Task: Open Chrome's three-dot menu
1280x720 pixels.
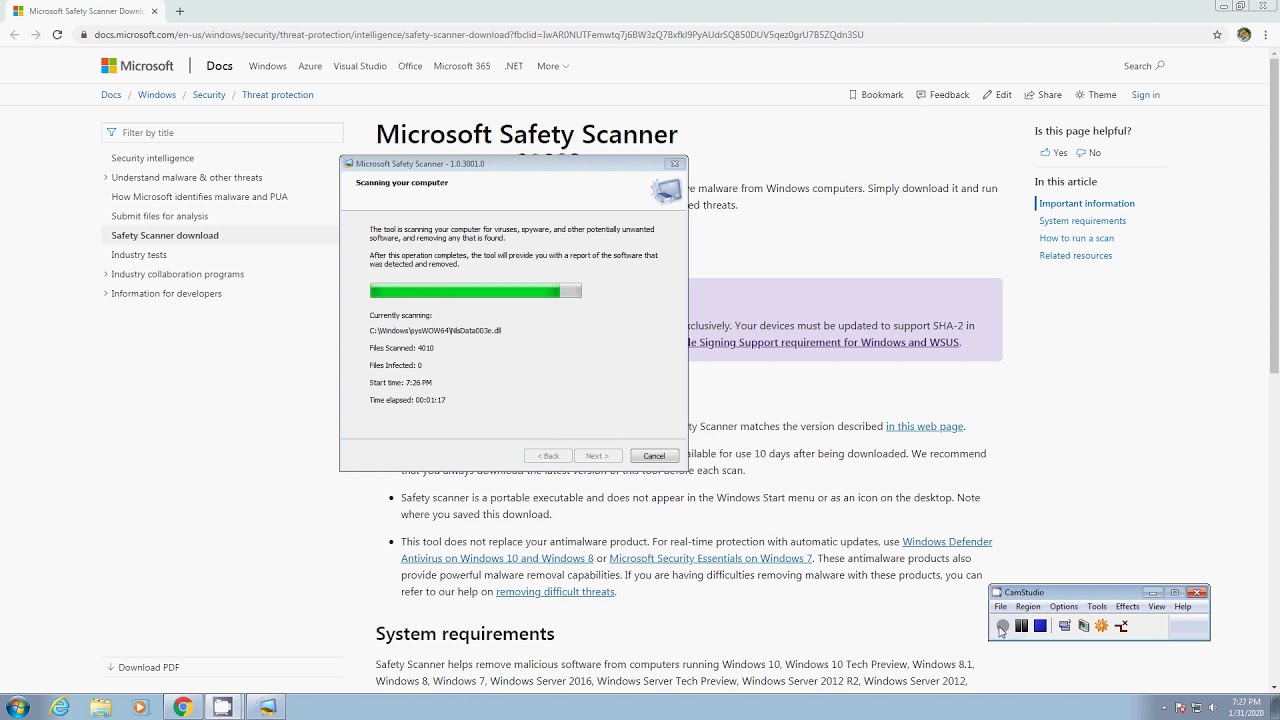Action: (1266, 34)
